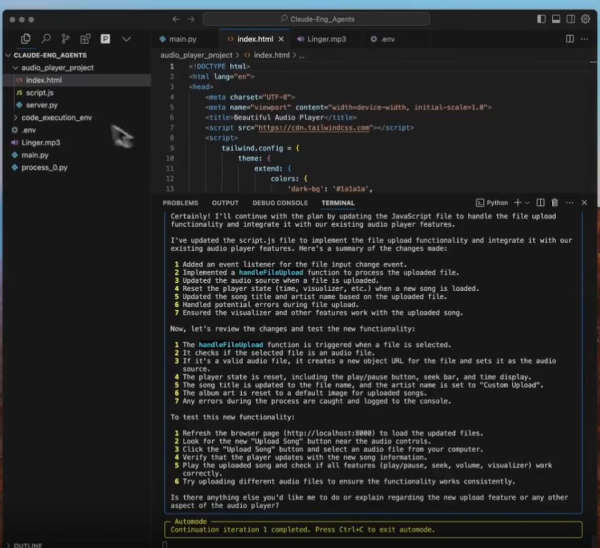Click index.html in the breadcrumb
This screenshot has height=548, width=600.
271,55
